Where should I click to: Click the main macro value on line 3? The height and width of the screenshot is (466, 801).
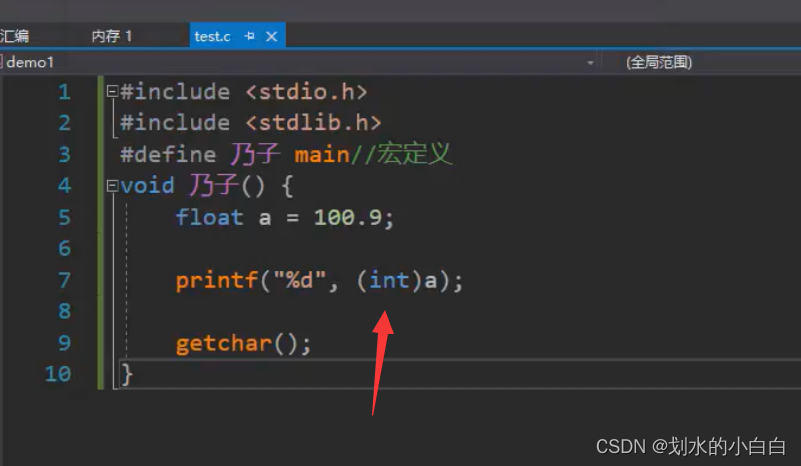(x=322, y=154)
